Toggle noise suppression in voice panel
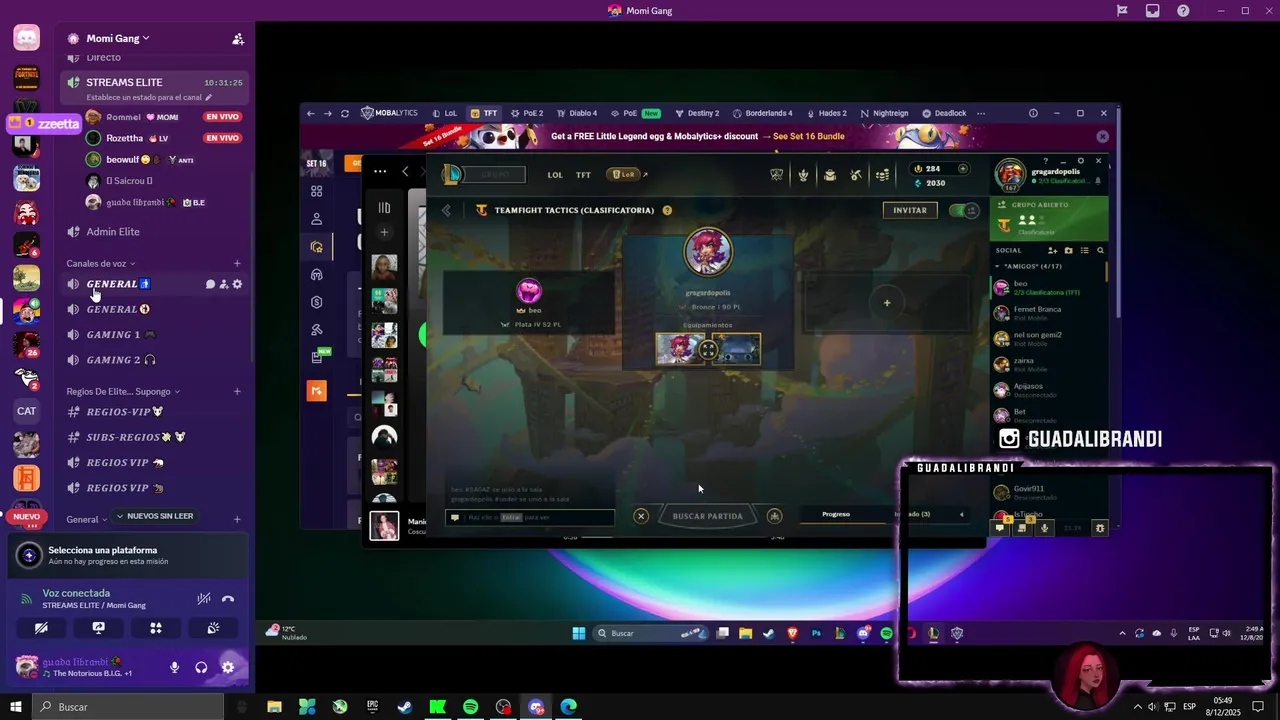 click(x=204, y=599)
